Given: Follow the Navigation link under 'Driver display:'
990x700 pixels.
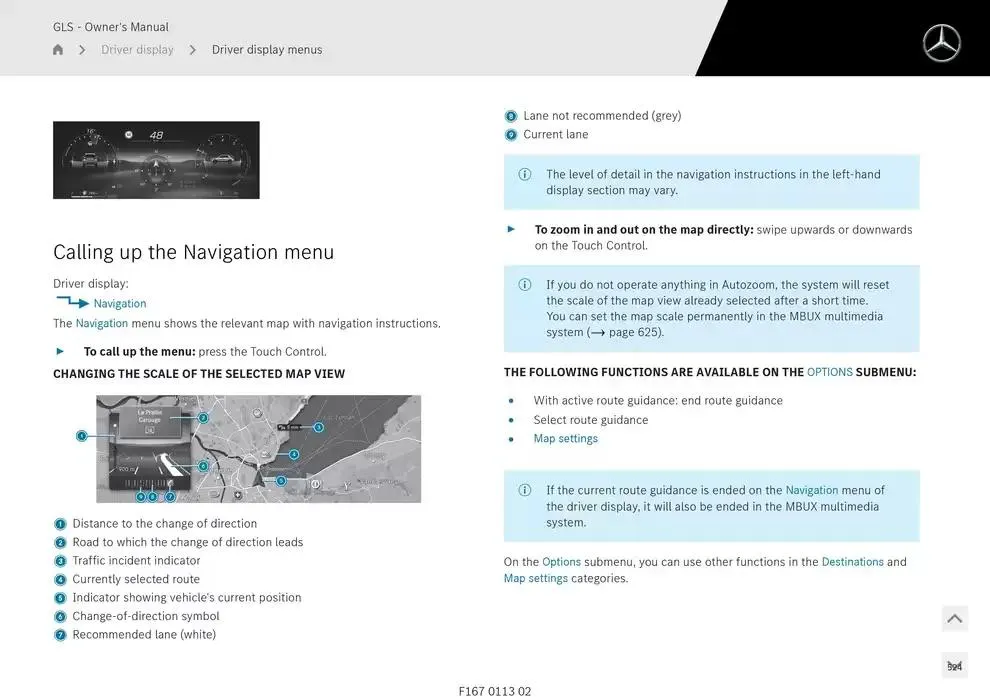Looking at the screenshot, I should click(120, 304).
